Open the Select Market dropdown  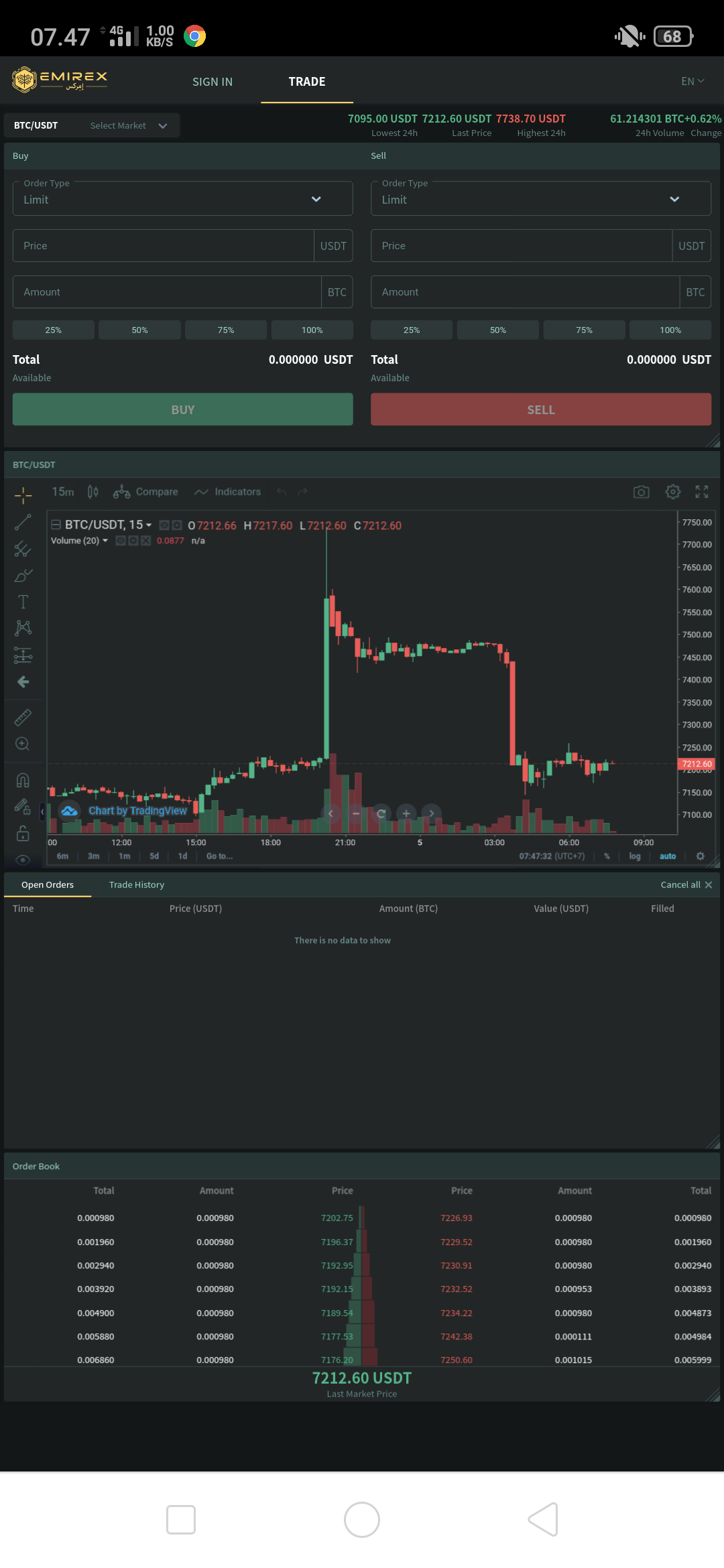129,125
